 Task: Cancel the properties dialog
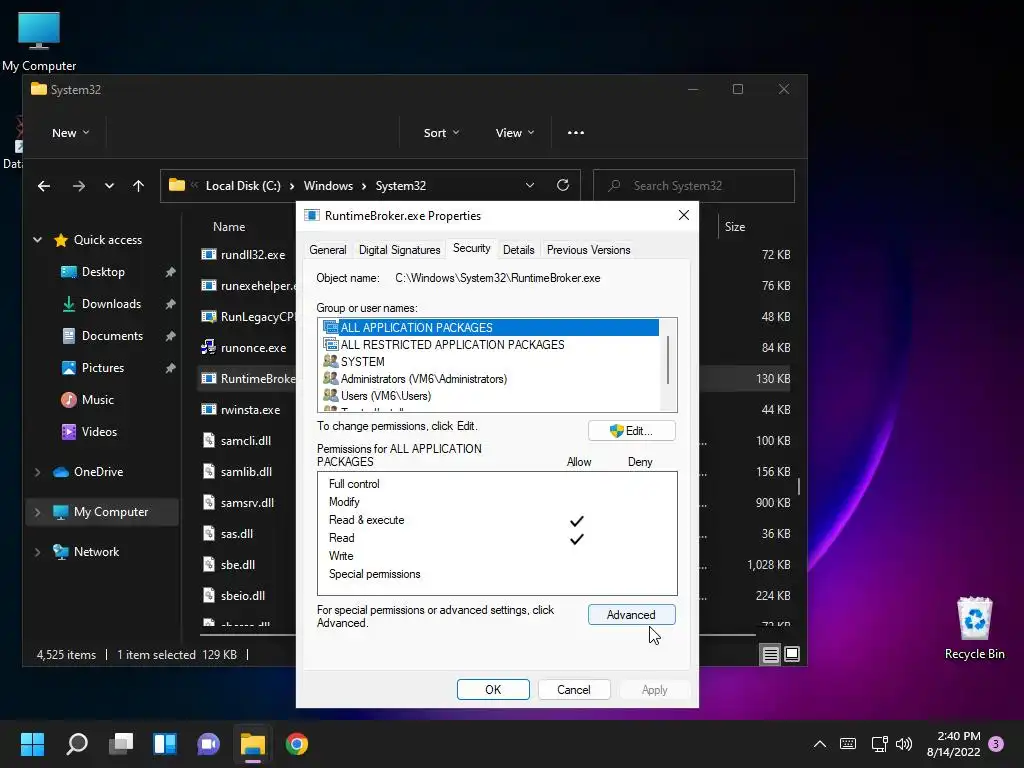pos(573,690)
